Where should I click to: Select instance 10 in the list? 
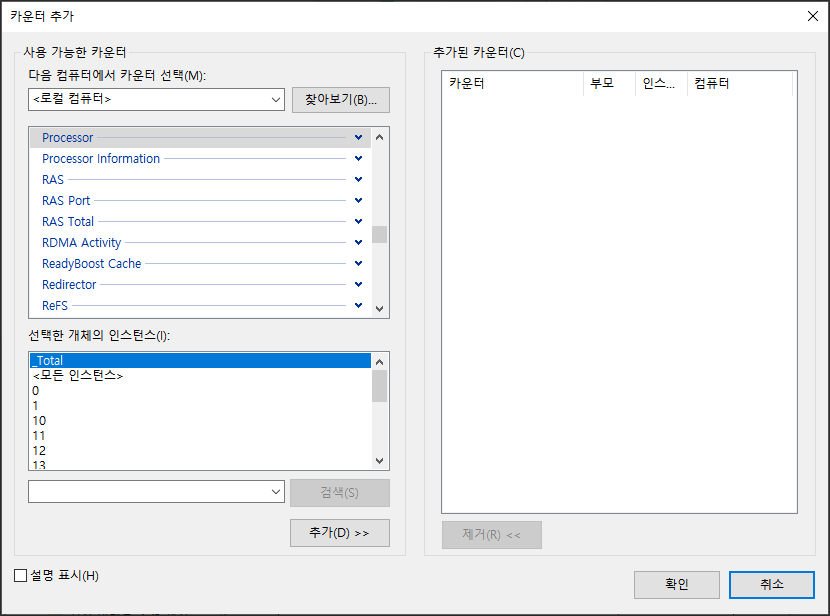pos(201,421)
